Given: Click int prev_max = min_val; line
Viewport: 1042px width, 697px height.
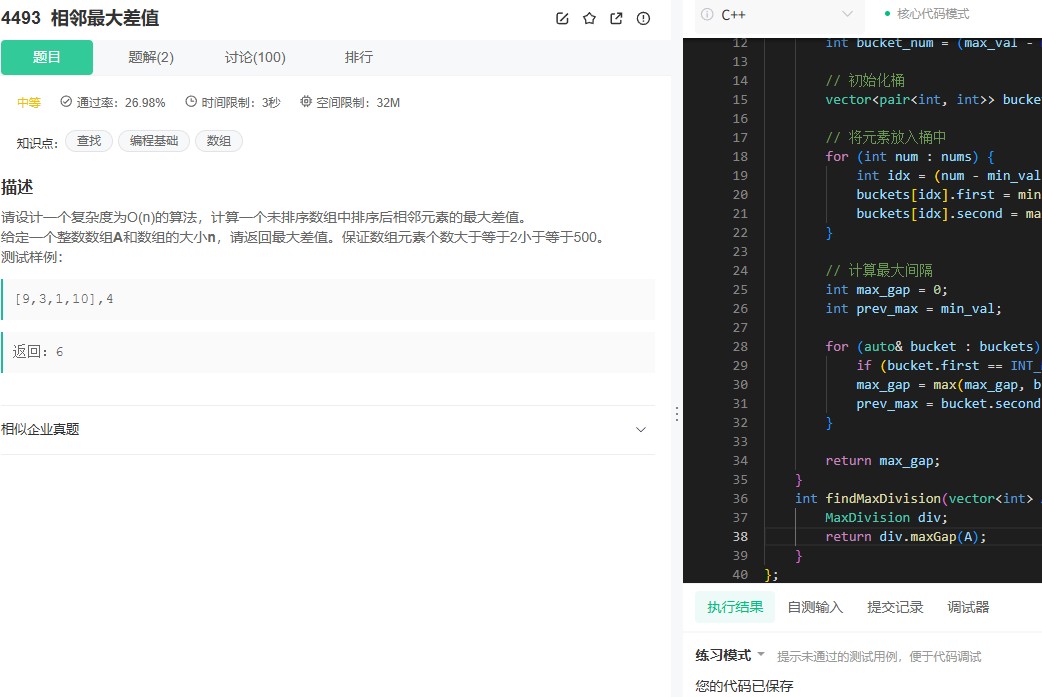Looking at the screenshot, I should coord(913,308).
